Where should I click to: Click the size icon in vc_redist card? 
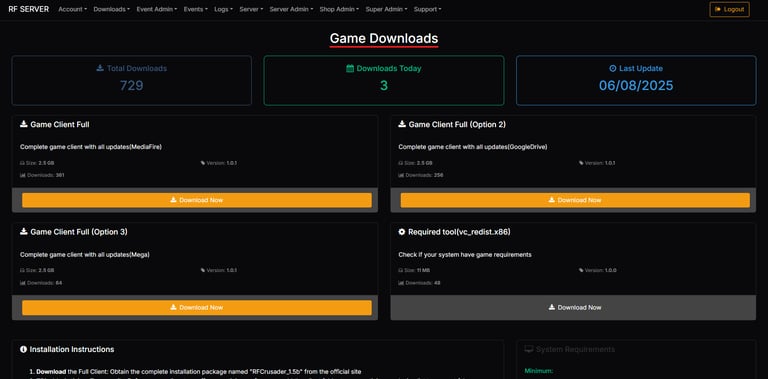[401, 270]
